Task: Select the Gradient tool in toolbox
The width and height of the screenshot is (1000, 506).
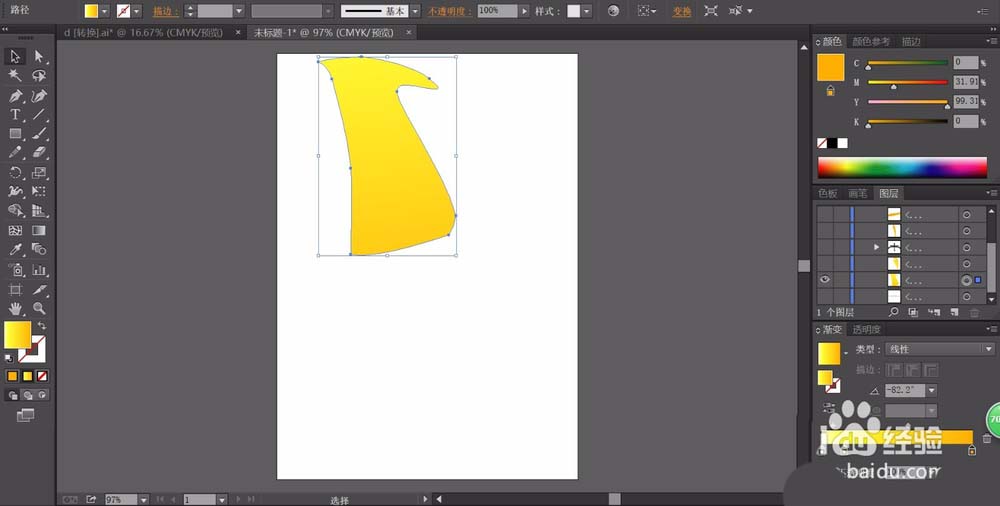Action: click(x=39, y=230)
